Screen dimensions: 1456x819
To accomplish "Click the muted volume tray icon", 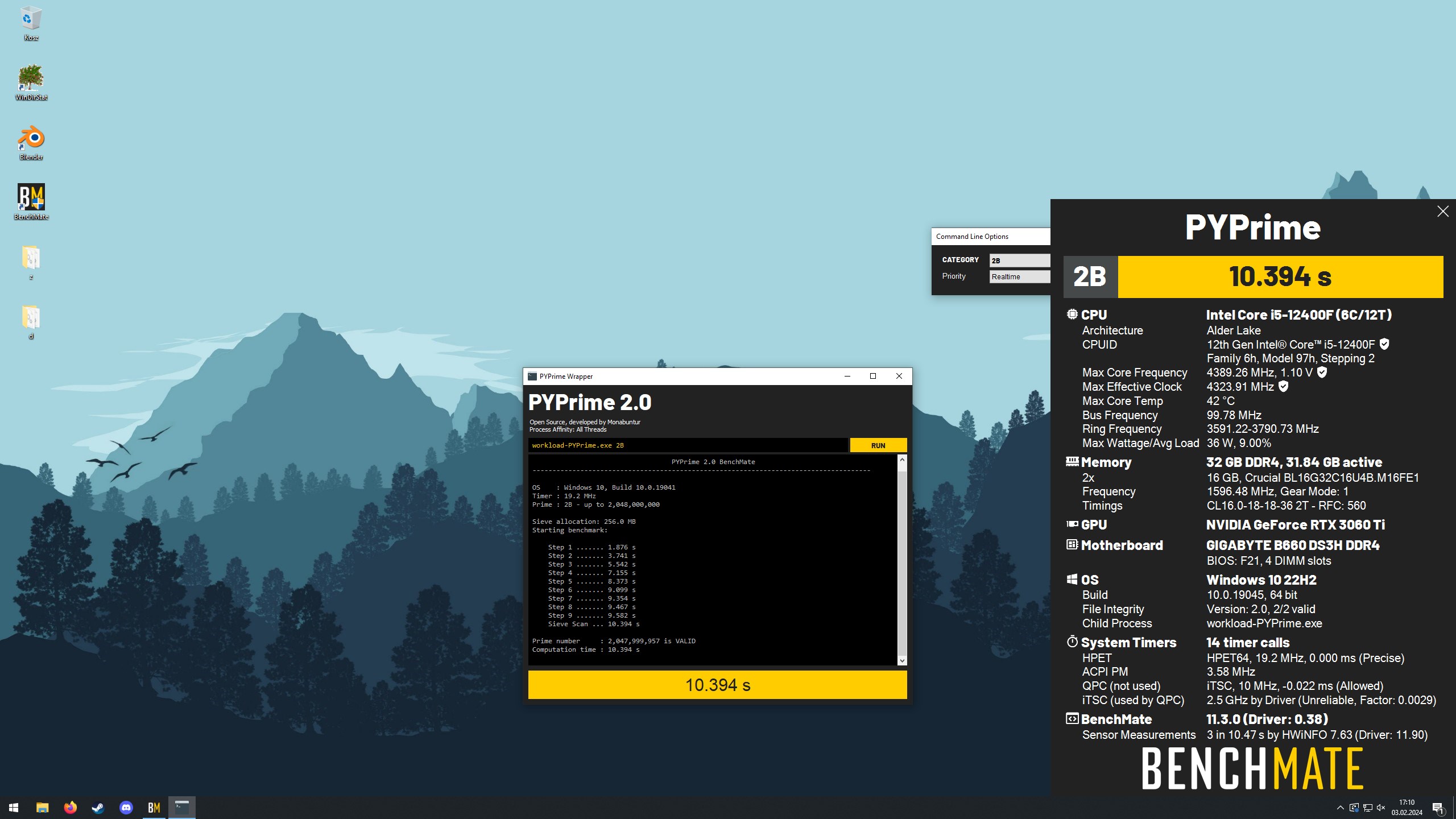I will pos(1381,808).
